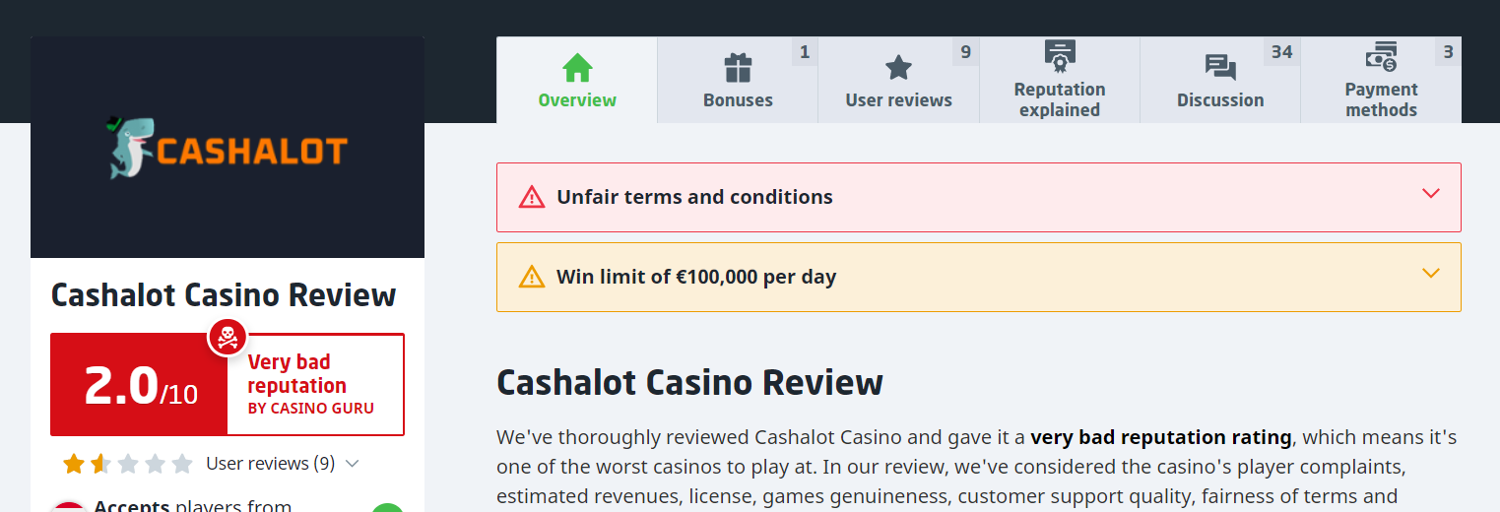Click the red warning triangle icon
This screenshot has height=512, width=1500.
point(532,197)
